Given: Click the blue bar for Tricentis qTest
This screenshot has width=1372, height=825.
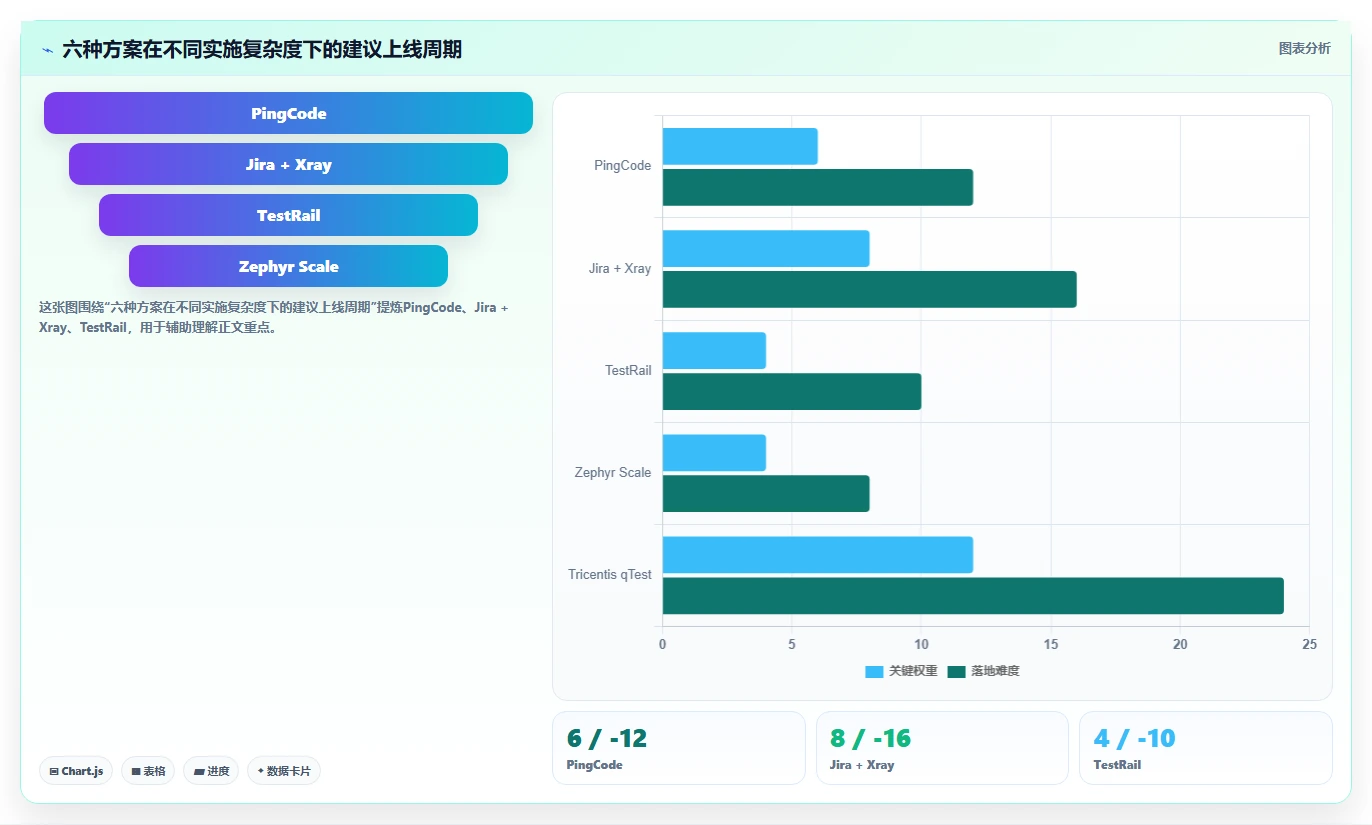Looking at the screenshot, I should coord(818,554).
